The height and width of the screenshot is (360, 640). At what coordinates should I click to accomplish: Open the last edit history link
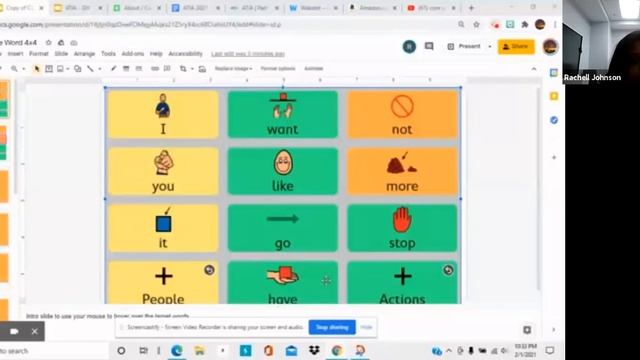tap(248, 54)
